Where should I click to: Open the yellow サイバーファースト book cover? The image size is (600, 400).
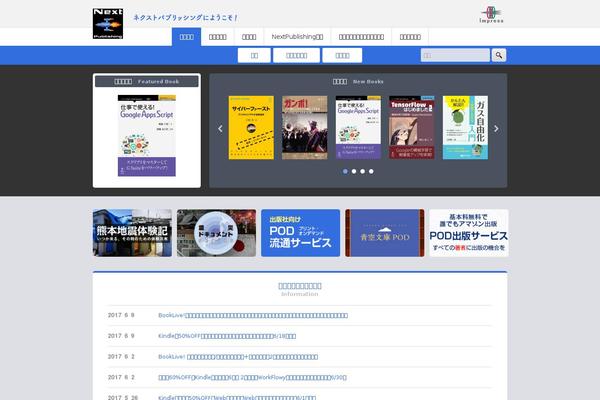tap(251, 127)
